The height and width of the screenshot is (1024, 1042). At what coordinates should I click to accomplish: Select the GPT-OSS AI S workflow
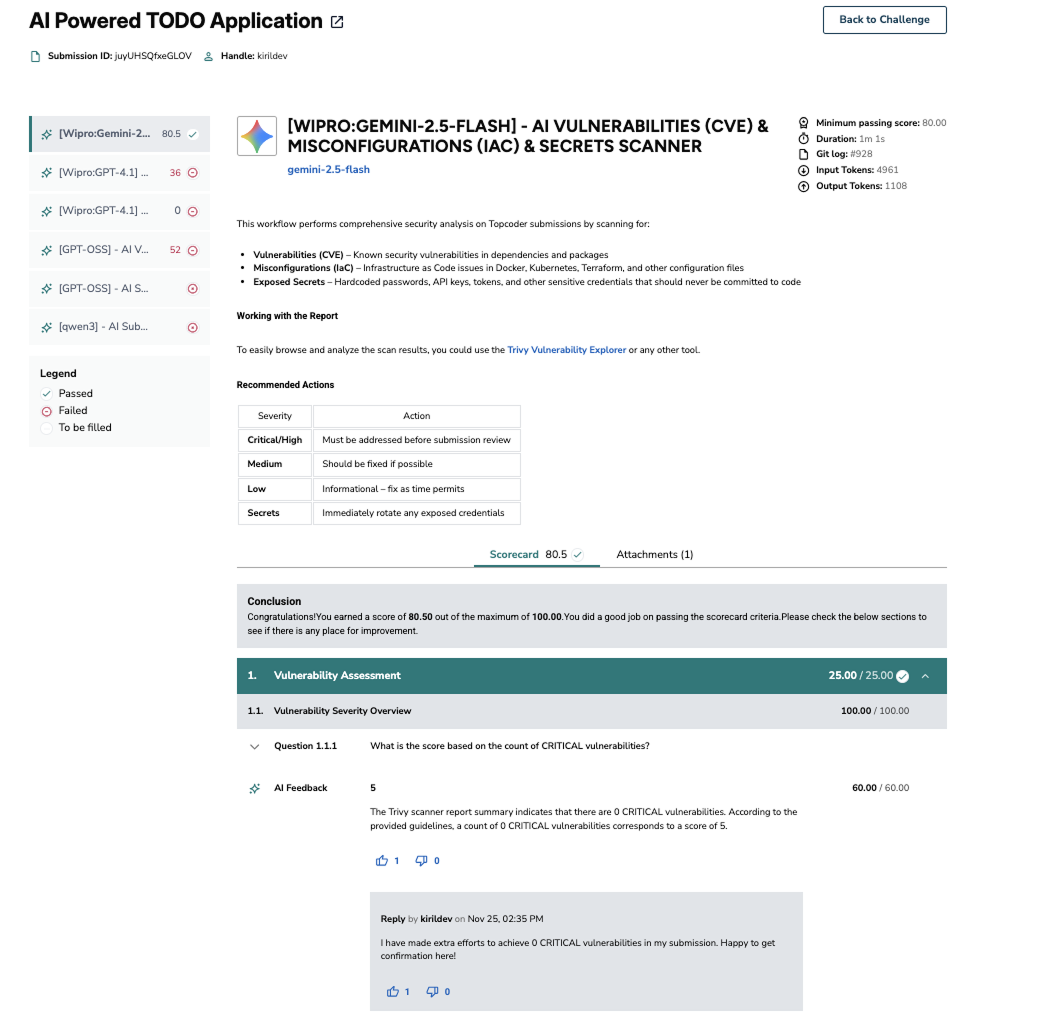click(x=120, y=289)
